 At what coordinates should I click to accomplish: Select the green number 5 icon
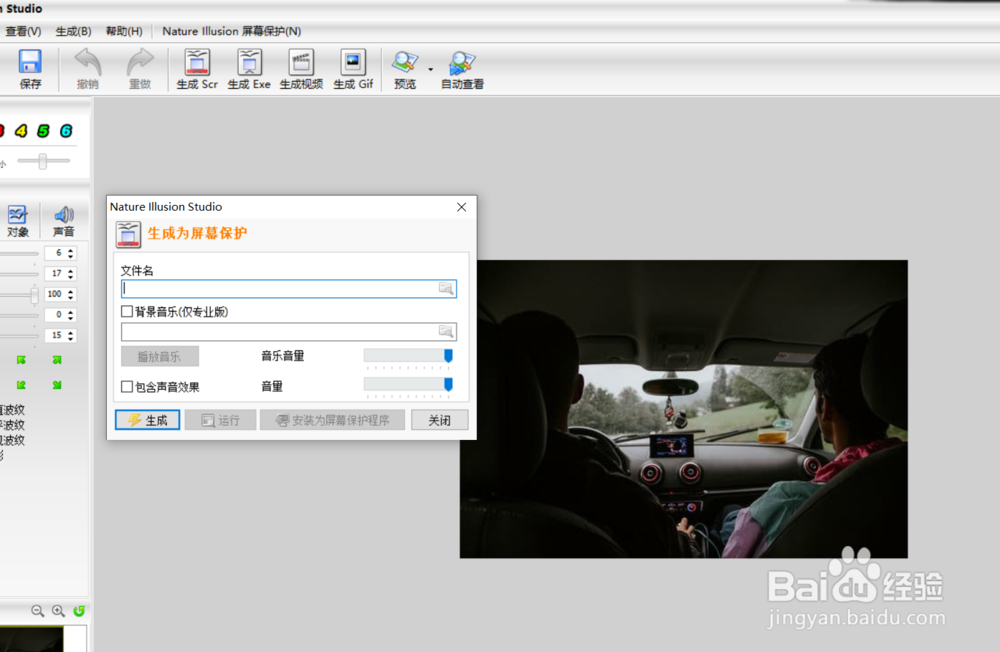[43, 131]
